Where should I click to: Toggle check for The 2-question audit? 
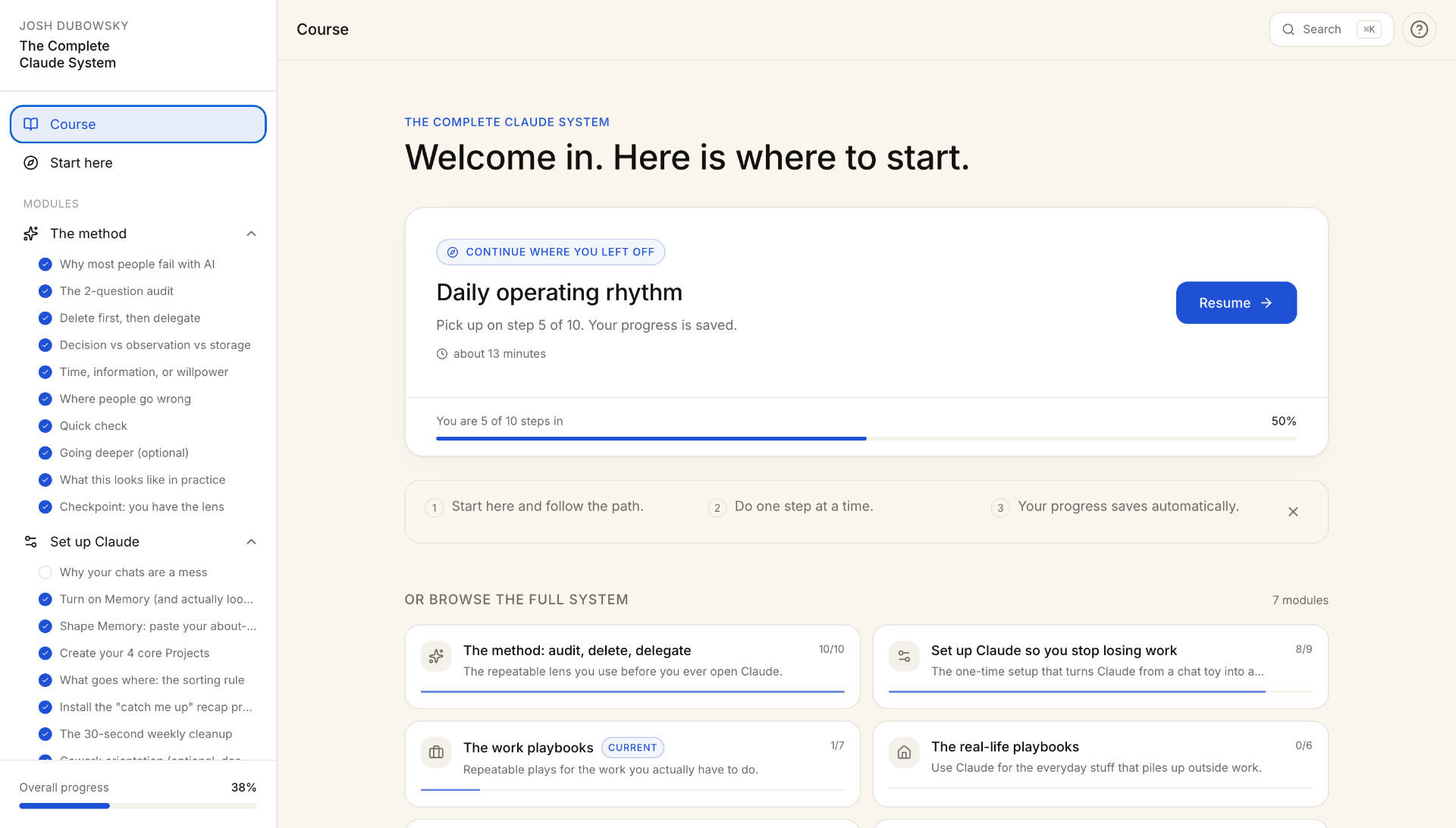45,291
